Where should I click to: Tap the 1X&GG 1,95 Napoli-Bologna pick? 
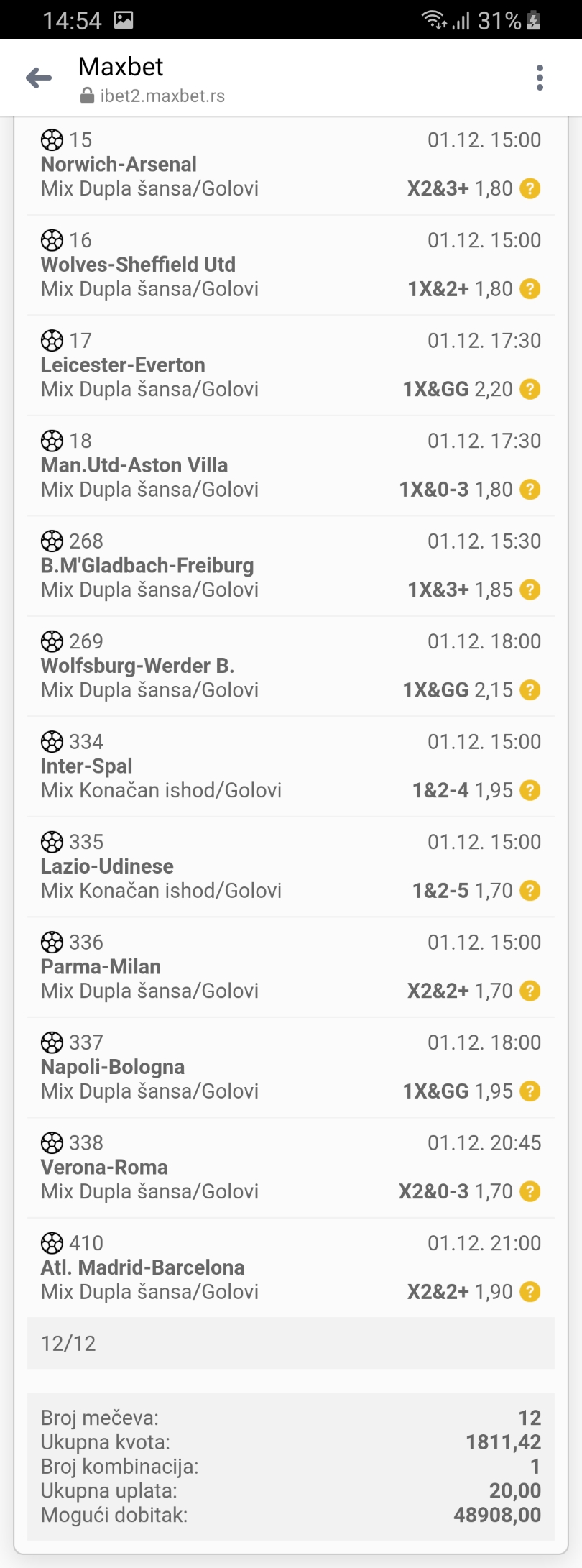coord(458,1091)
